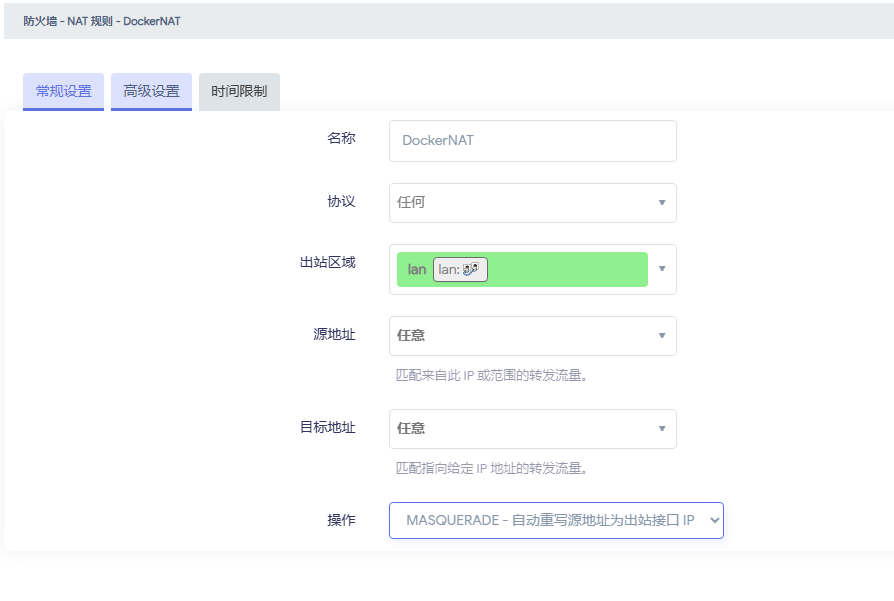Expand the 出站区域 zone dropdown arrow
Screen dimensions: 894x601
[662, 269]
